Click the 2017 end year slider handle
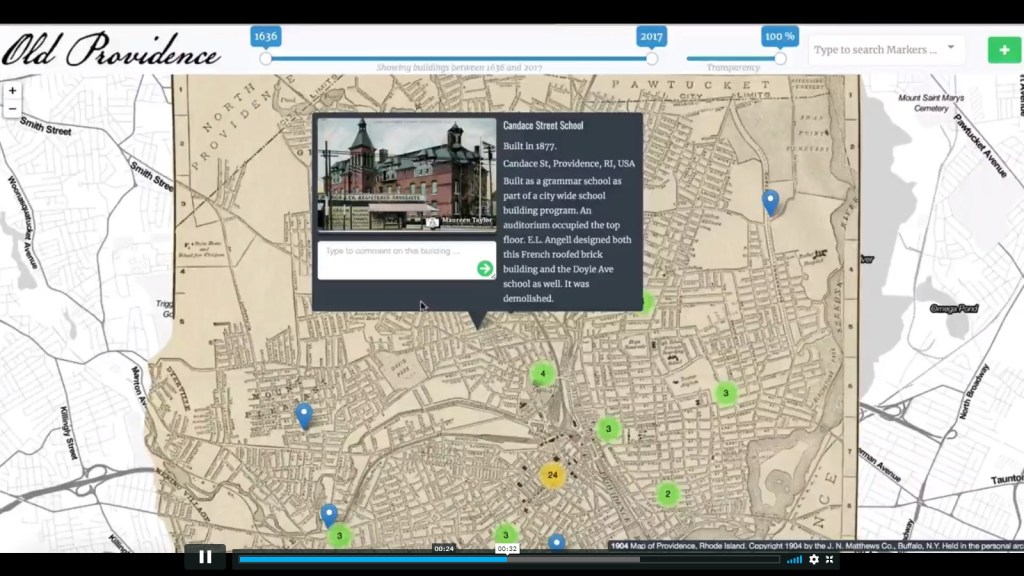The height and width of the screenshot is (576, 1024). pos(651,58)
